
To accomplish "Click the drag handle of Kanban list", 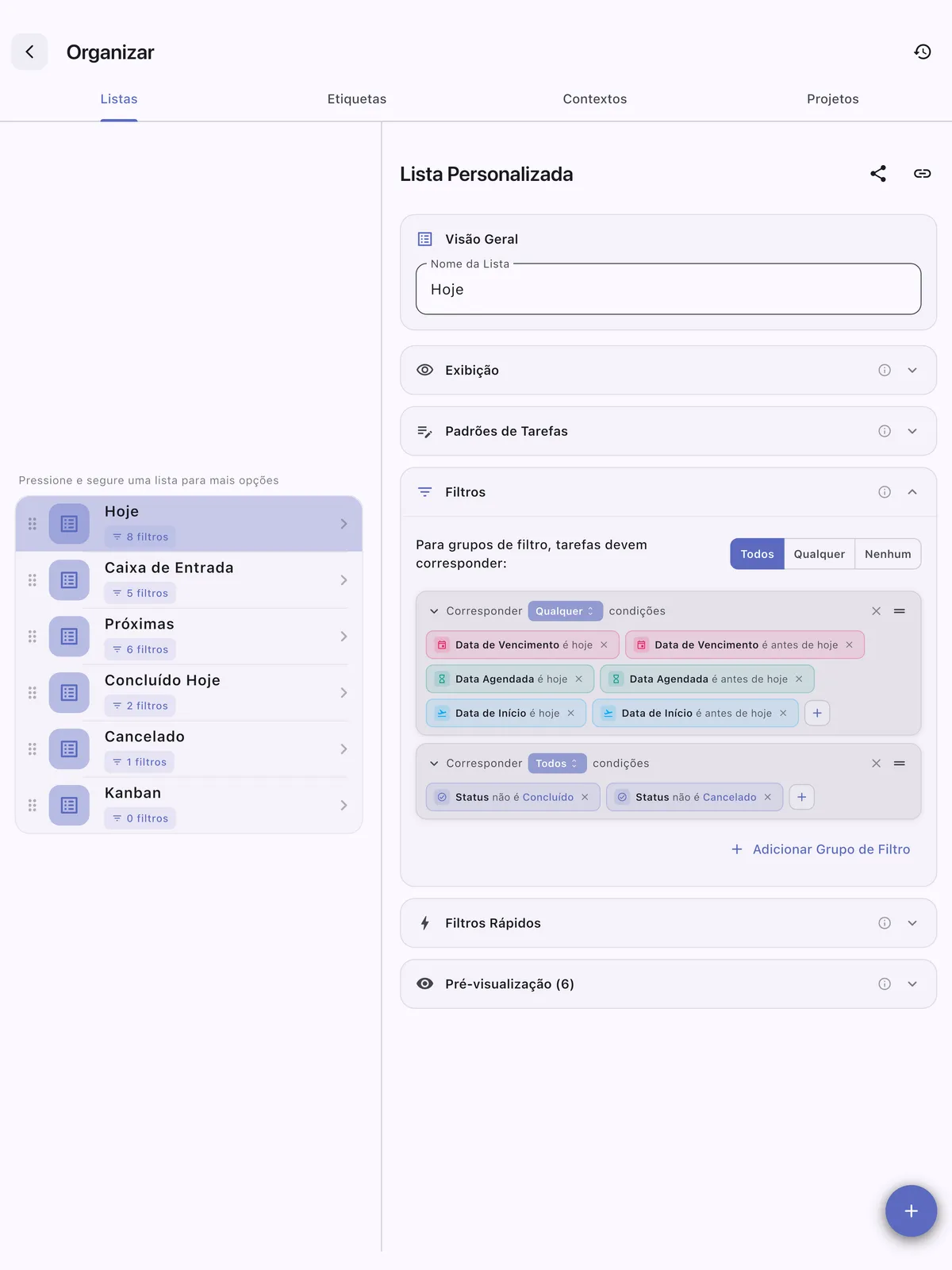I will coord(33,806).
